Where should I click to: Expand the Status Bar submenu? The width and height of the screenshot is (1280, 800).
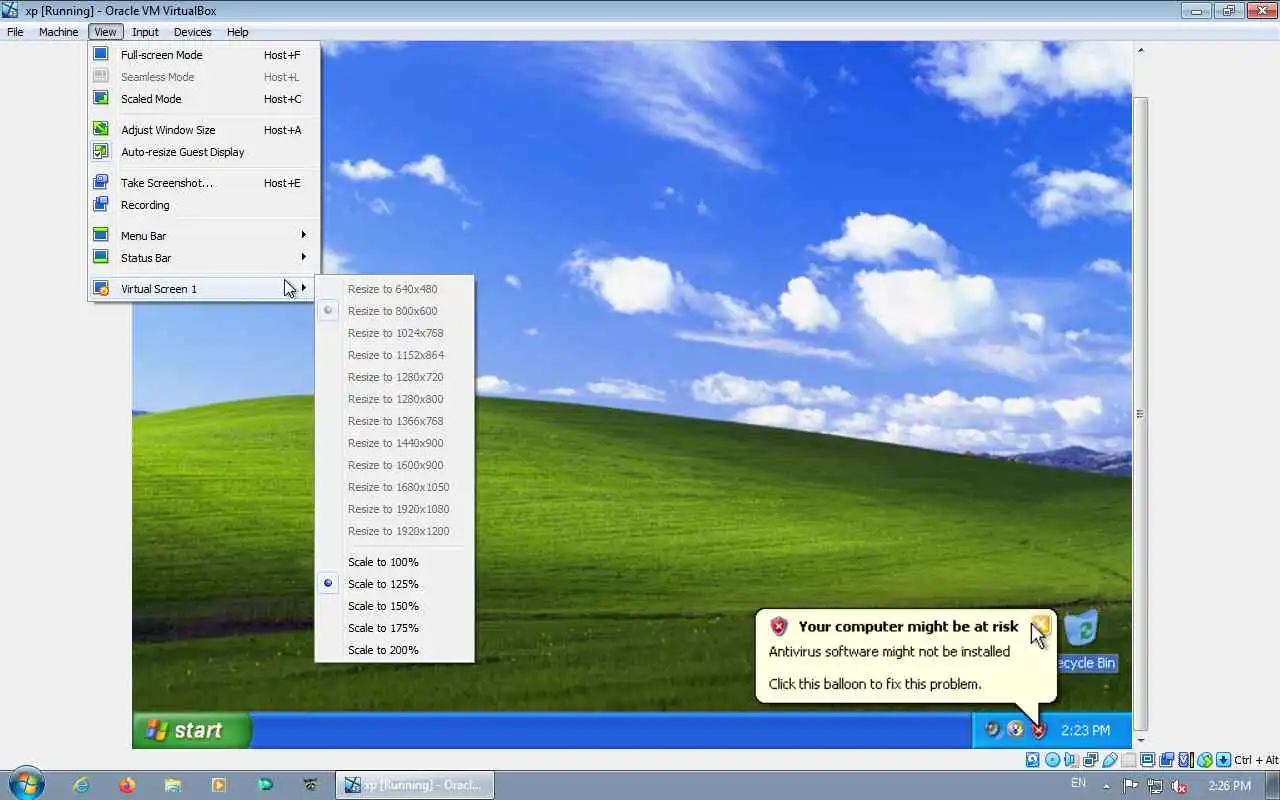pos(204,258)
